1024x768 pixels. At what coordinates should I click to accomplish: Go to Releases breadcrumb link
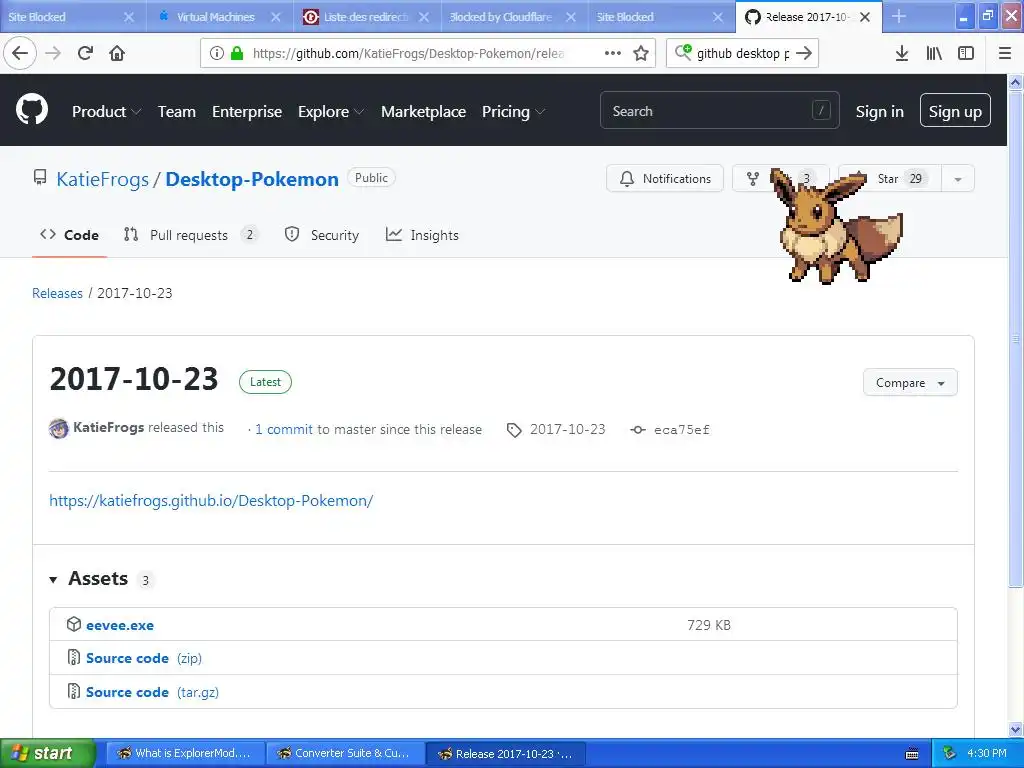(57, 293)
